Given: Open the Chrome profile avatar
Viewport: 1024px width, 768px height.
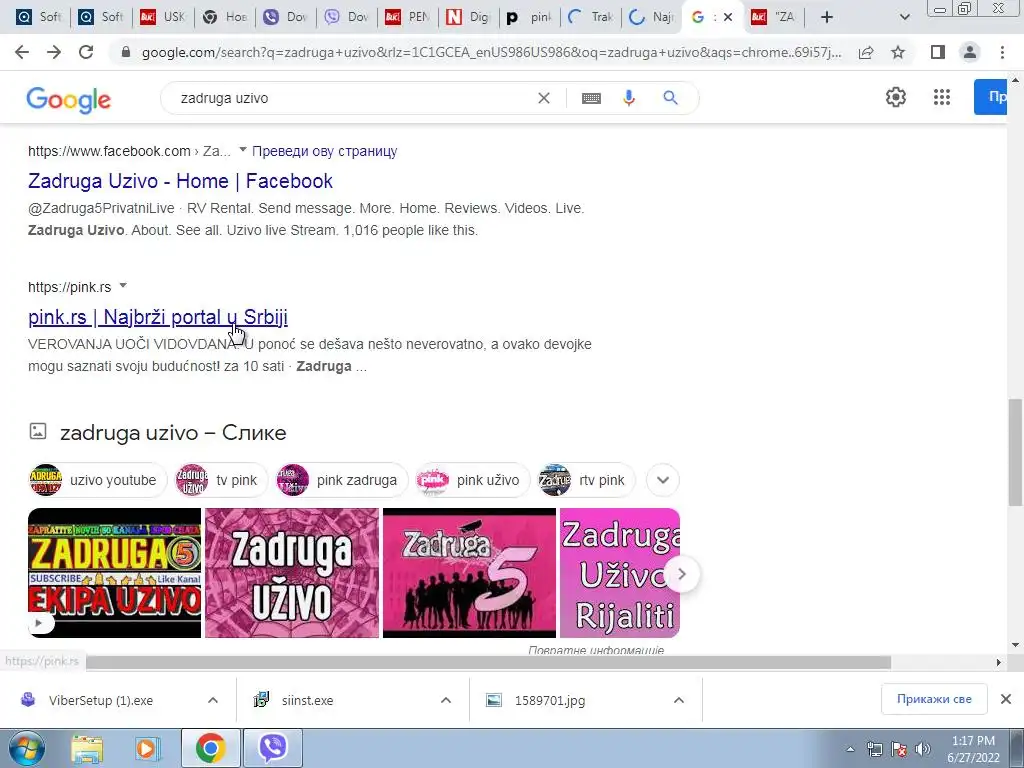Looking at the screenshot, I should point(970,52).
